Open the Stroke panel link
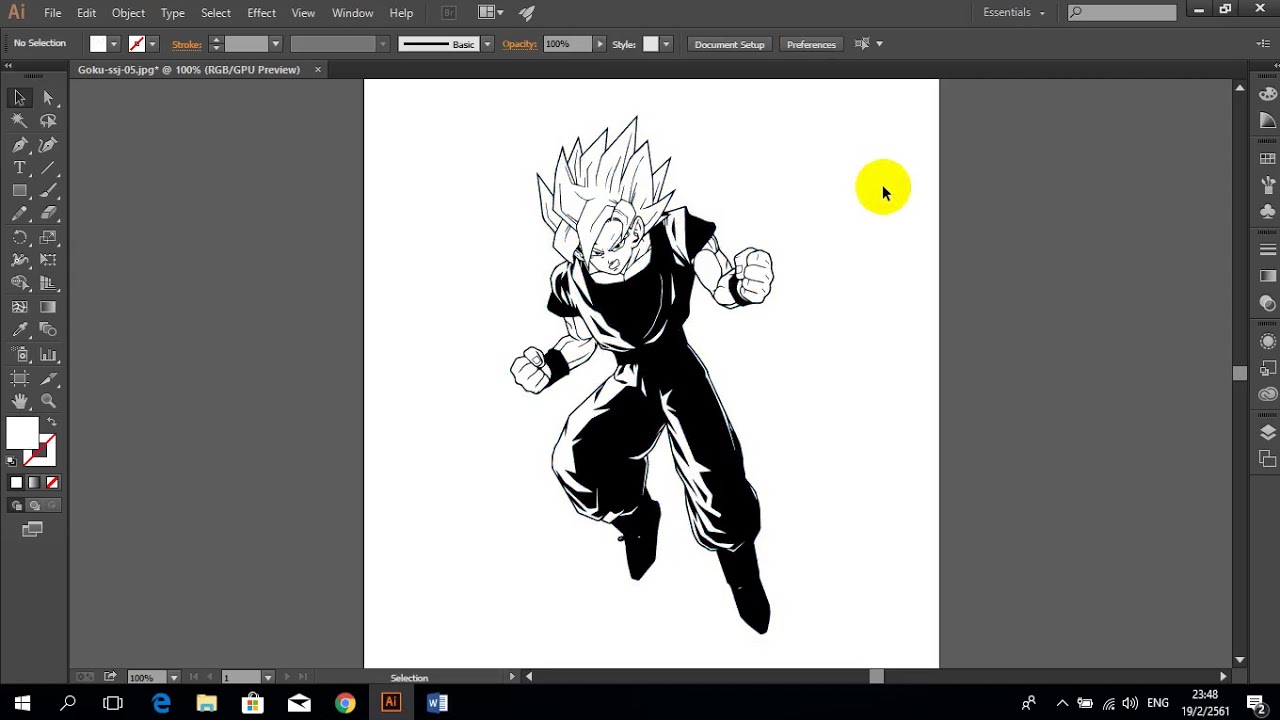This screenshot has width=1280, height=720. (x=187, y=44)
